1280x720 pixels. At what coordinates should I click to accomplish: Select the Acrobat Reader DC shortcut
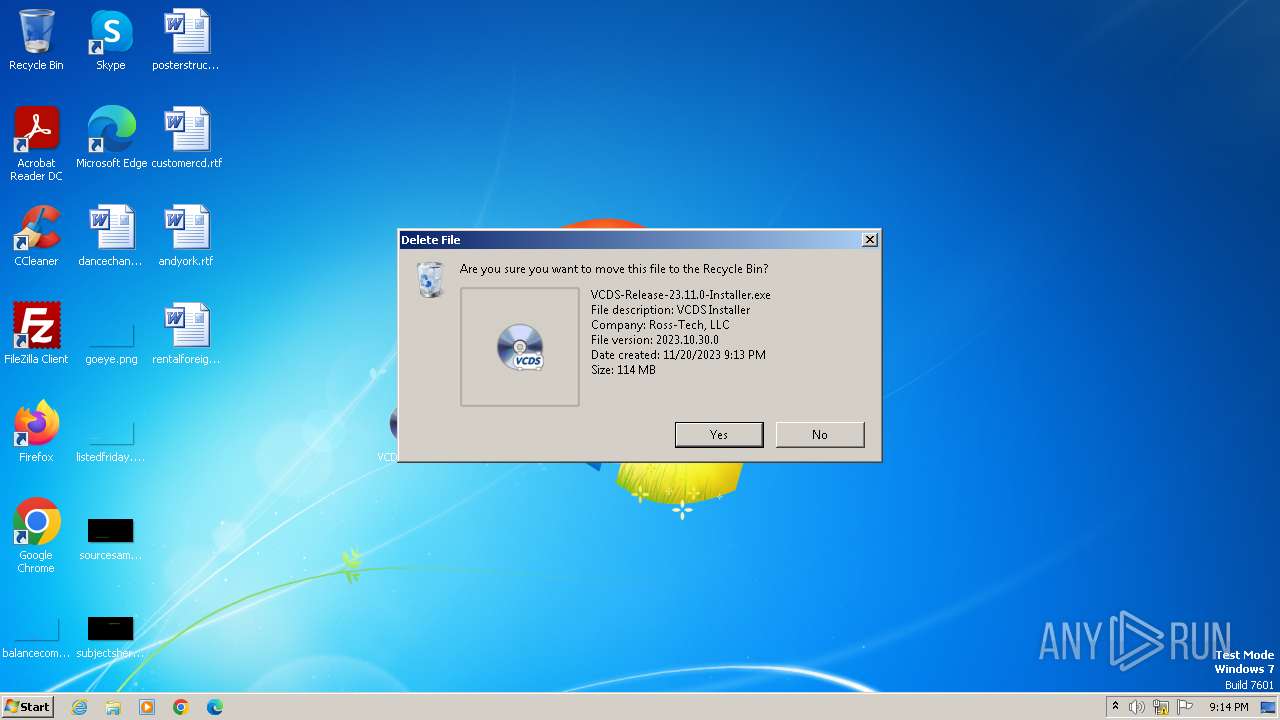(x=36, y=144)
